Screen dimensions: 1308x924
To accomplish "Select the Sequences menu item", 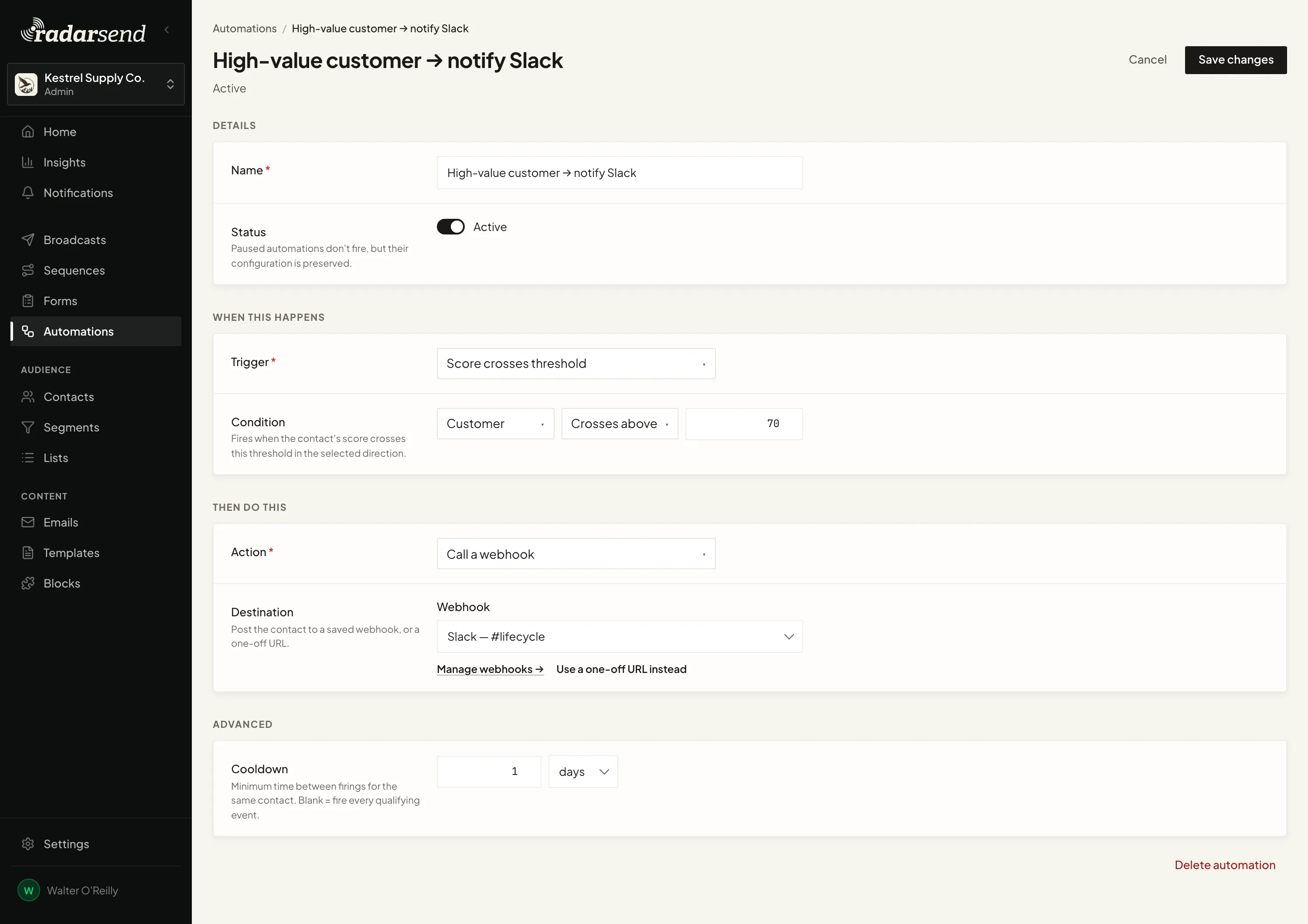I will tap(96, 270).
